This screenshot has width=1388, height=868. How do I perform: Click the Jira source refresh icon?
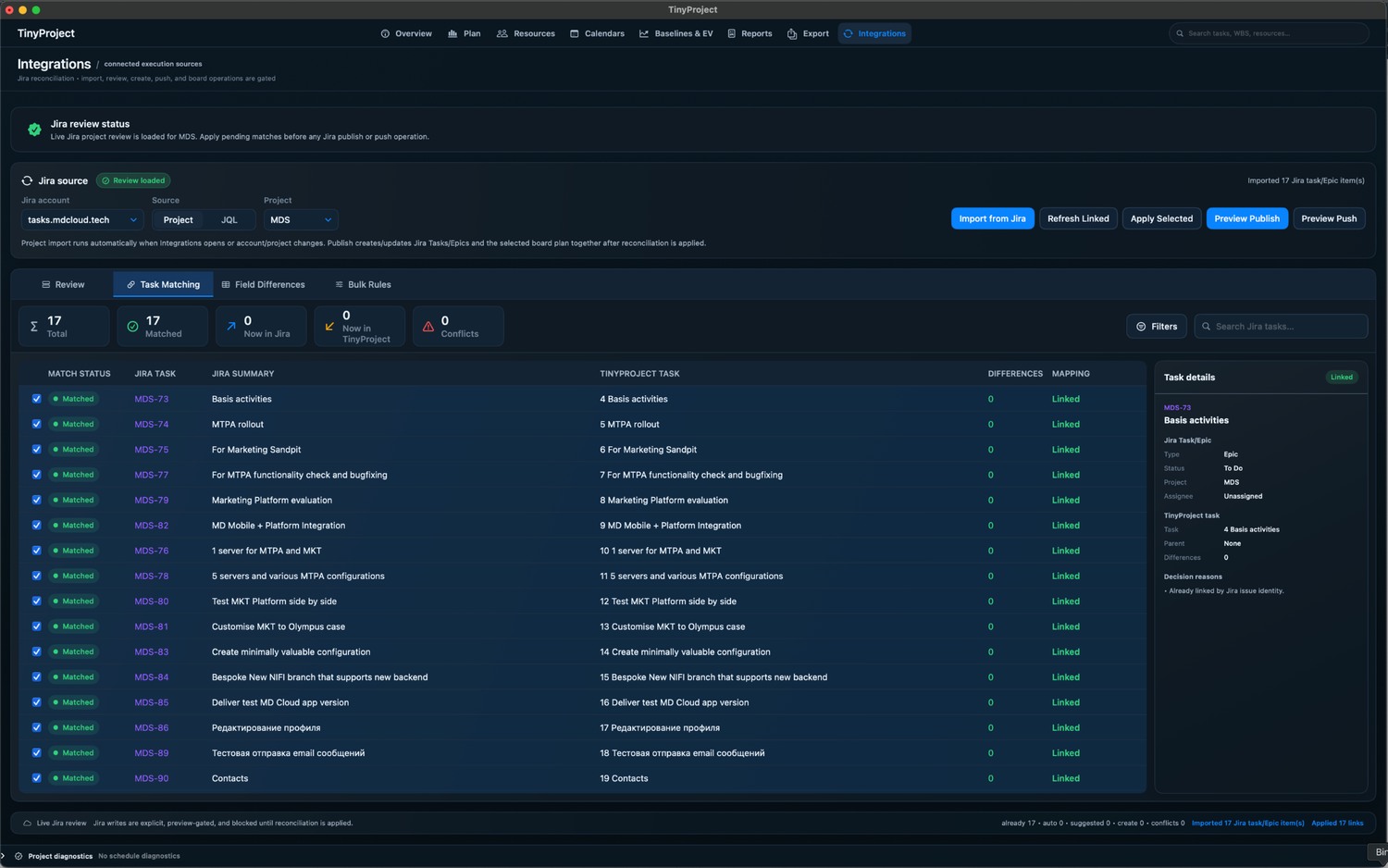click(27, 180)
